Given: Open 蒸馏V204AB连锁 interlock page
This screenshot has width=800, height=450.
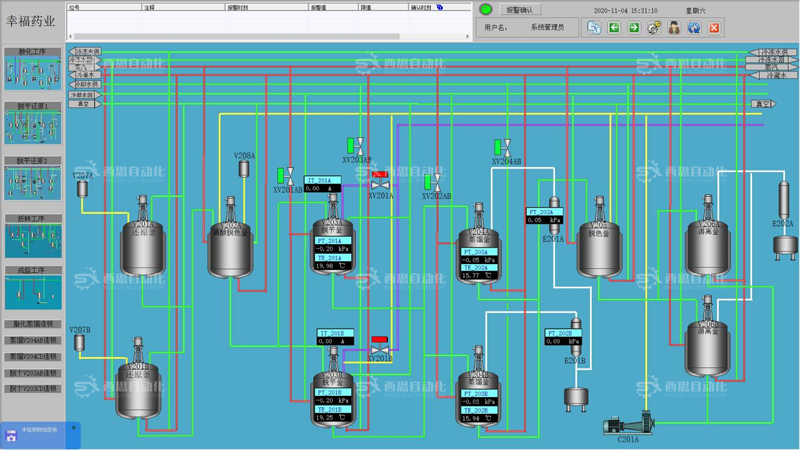Looking at the screenshot, I should click(x=33, y=340).
